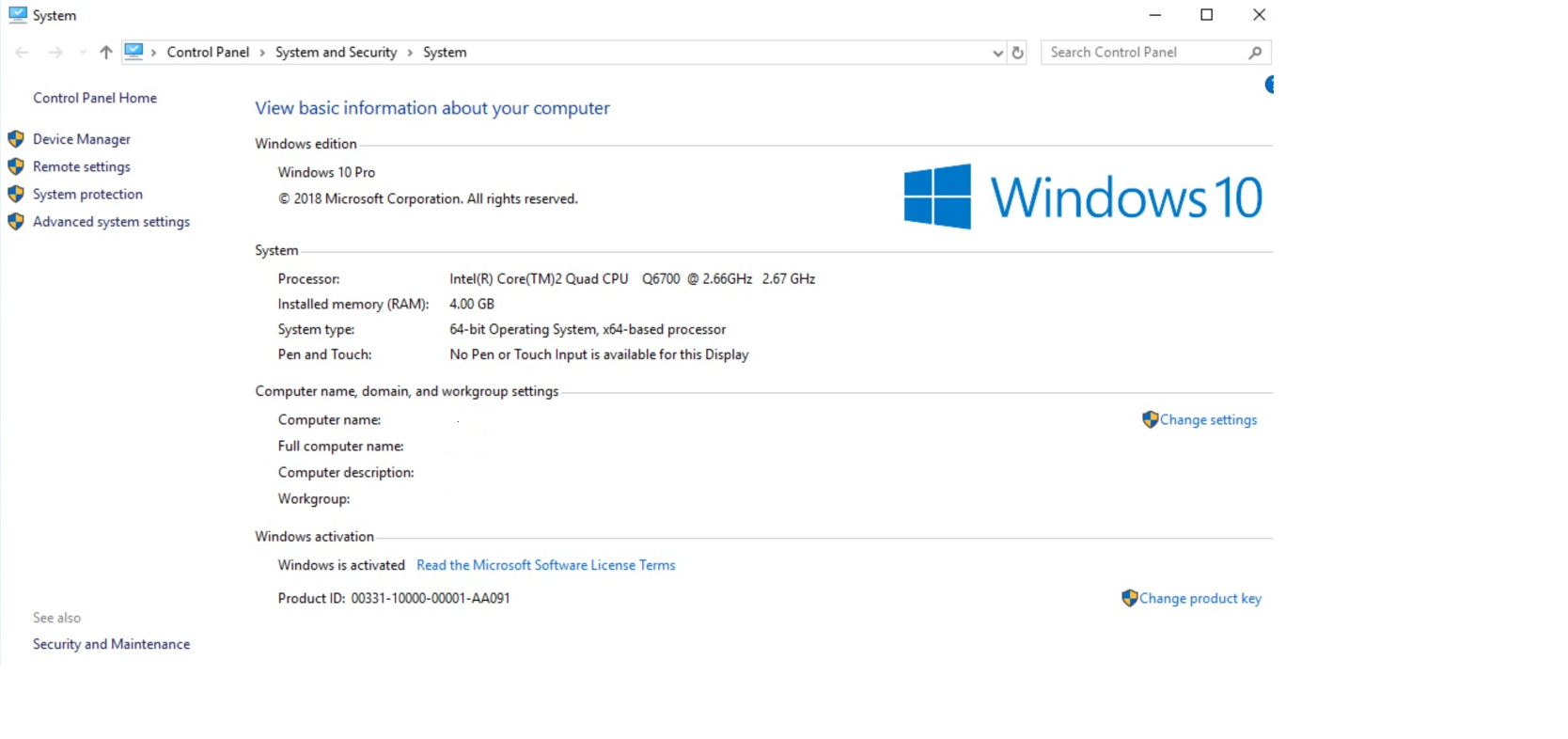The width and height of the screenshot is (1568, 739).
Task: Click the Windows 10 Pro edition text
Action: point(326,172)
